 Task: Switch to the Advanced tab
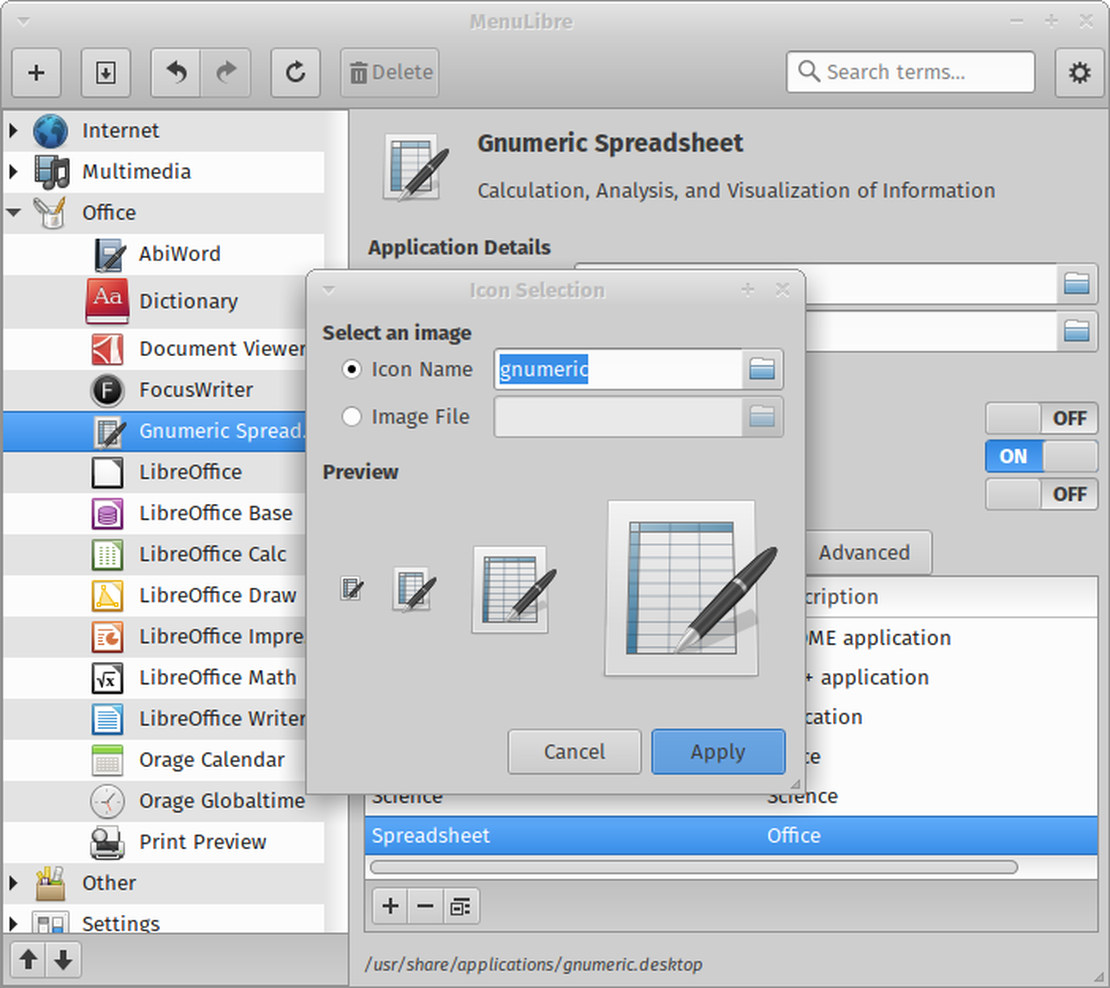tap(865, 552)
